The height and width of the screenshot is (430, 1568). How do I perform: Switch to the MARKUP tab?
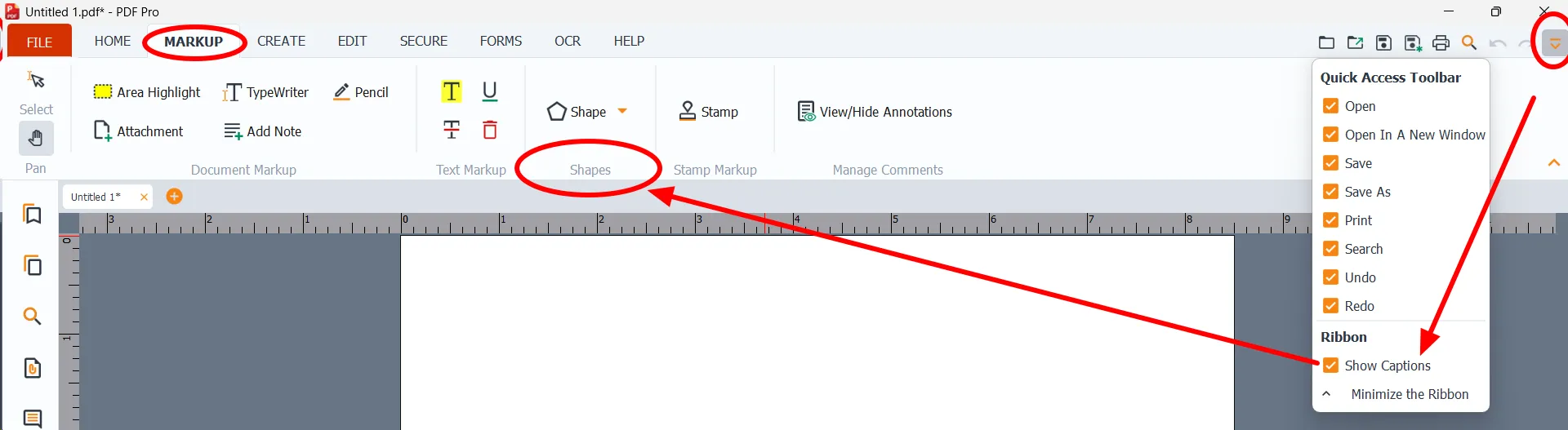pos(194,41)
